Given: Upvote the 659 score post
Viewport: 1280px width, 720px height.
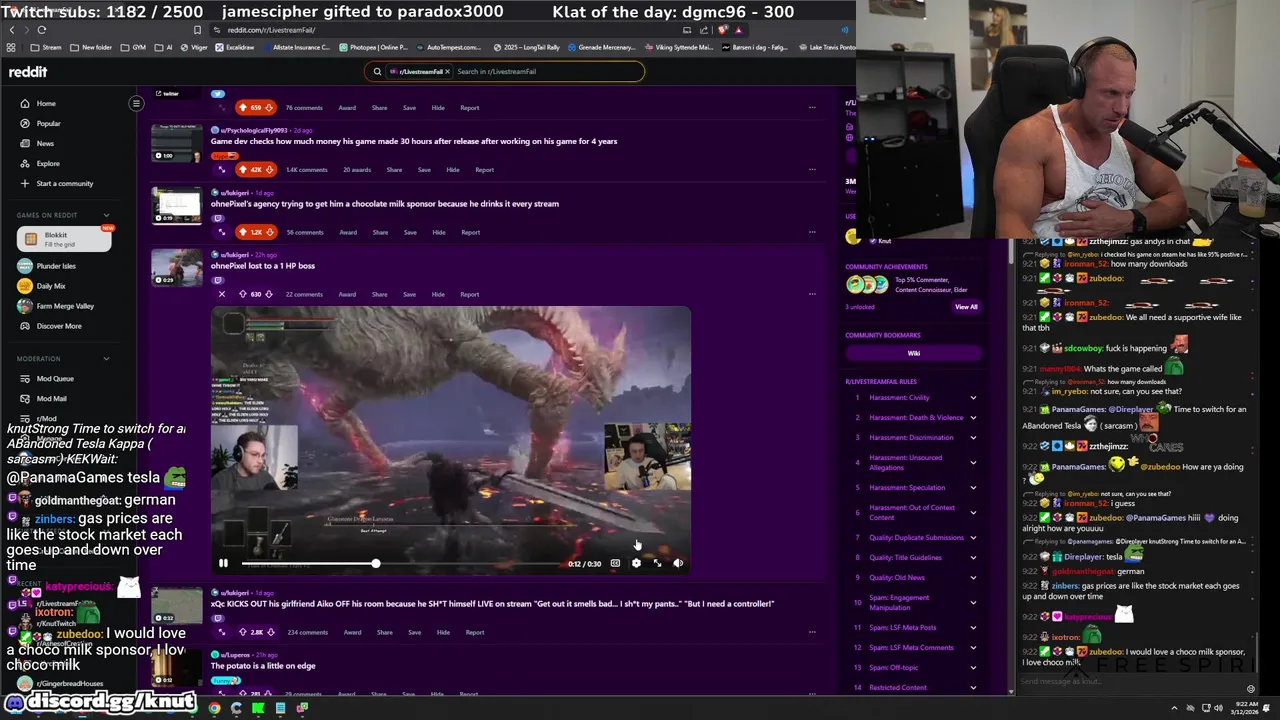Looking at the screenshot, I should 242,107.
